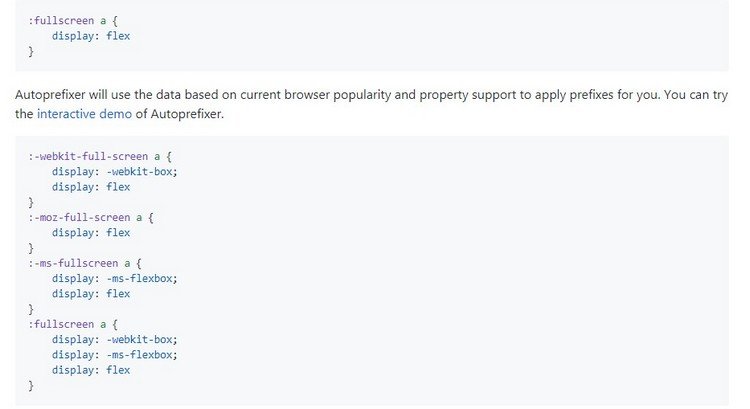Click "display: flex" under the :-webkit-full-screen rule
This screenshot has height=409, width=750.
91,186
